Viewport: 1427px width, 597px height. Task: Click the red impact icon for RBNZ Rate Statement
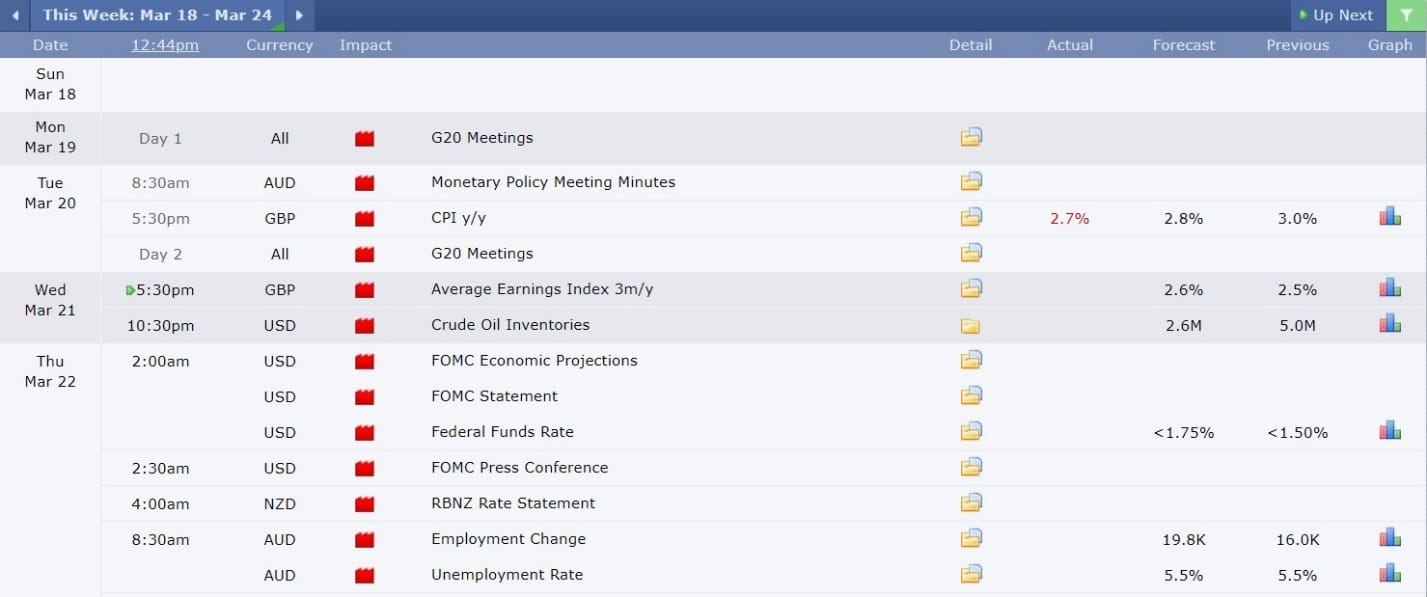pos(364,502)
